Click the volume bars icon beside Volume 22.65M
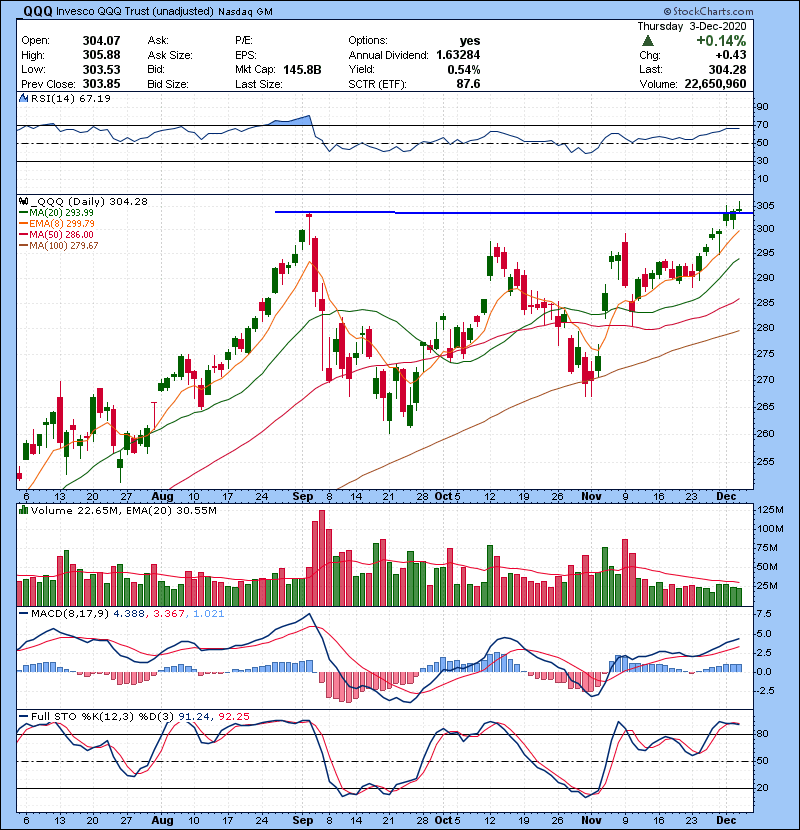 point(23,510)
